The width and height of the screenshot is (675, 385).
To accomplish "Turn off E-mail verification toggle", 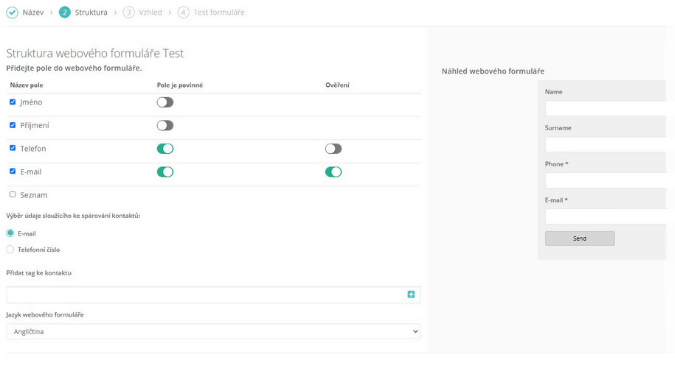I will pos(333,172).
